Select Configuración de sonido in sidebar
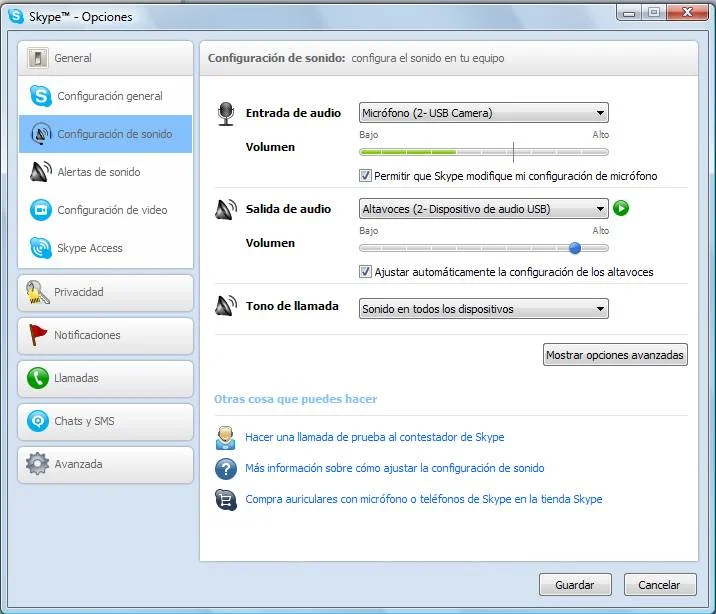Screen dimensions: 716x614 pyautogui.click(x=105, y=134)
